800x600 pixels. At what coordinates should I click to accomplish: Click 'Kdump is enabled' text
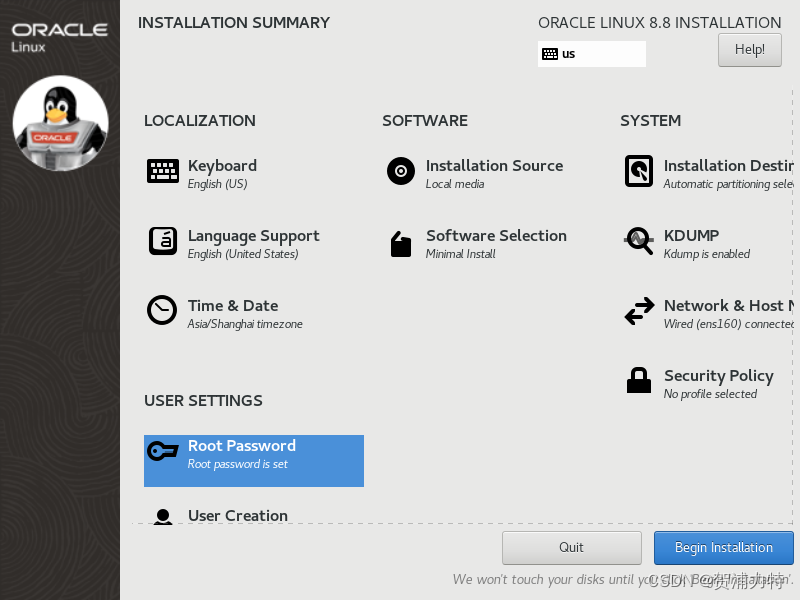[x=707, y=254]
